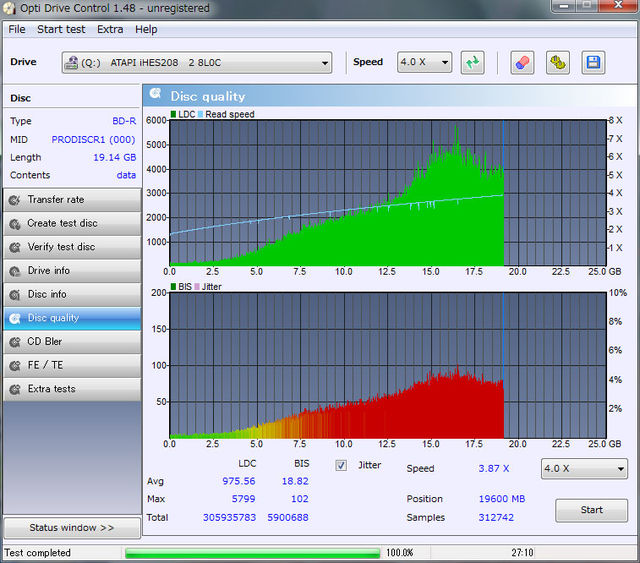
Task: Click the elapsed time 27:10
Action: (x=522, y=553)
